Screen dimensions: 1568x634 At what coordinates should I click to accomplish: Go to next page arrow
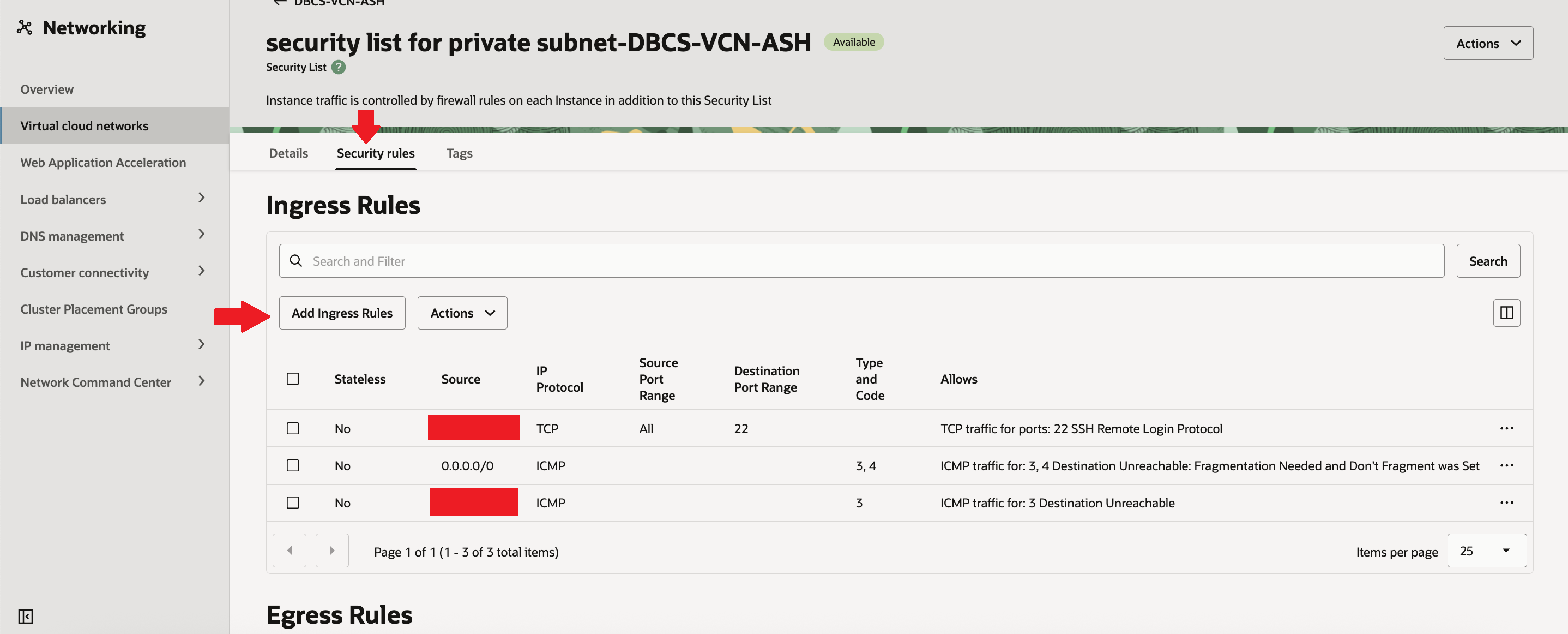point(331,551)
